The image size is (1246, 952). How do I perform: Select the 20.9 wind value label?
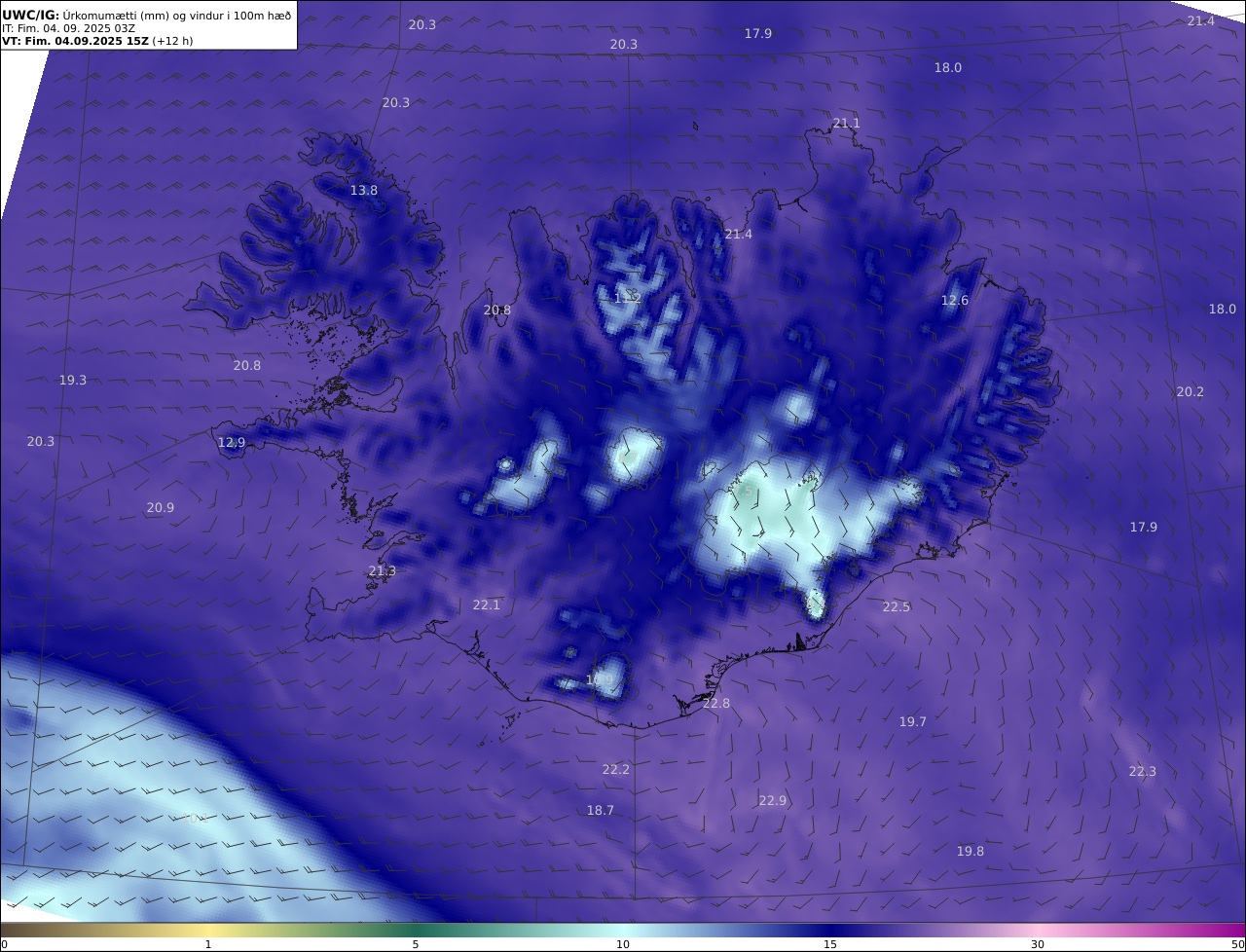[x=161, y=508]
